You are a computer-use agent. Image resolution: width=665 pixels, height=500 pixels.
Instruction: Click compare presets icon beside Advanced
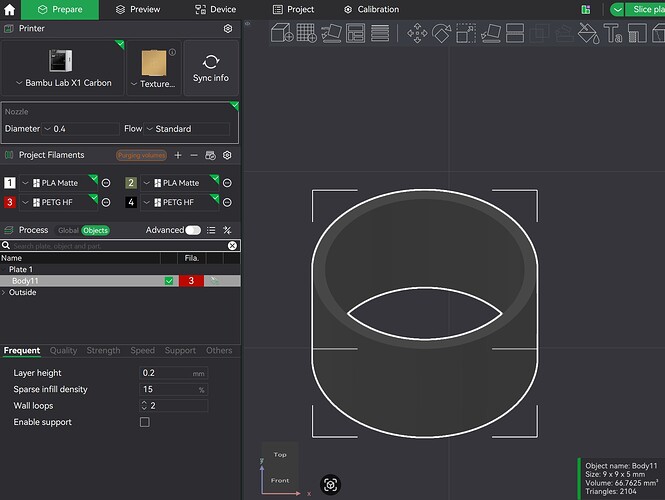[227, 230]
